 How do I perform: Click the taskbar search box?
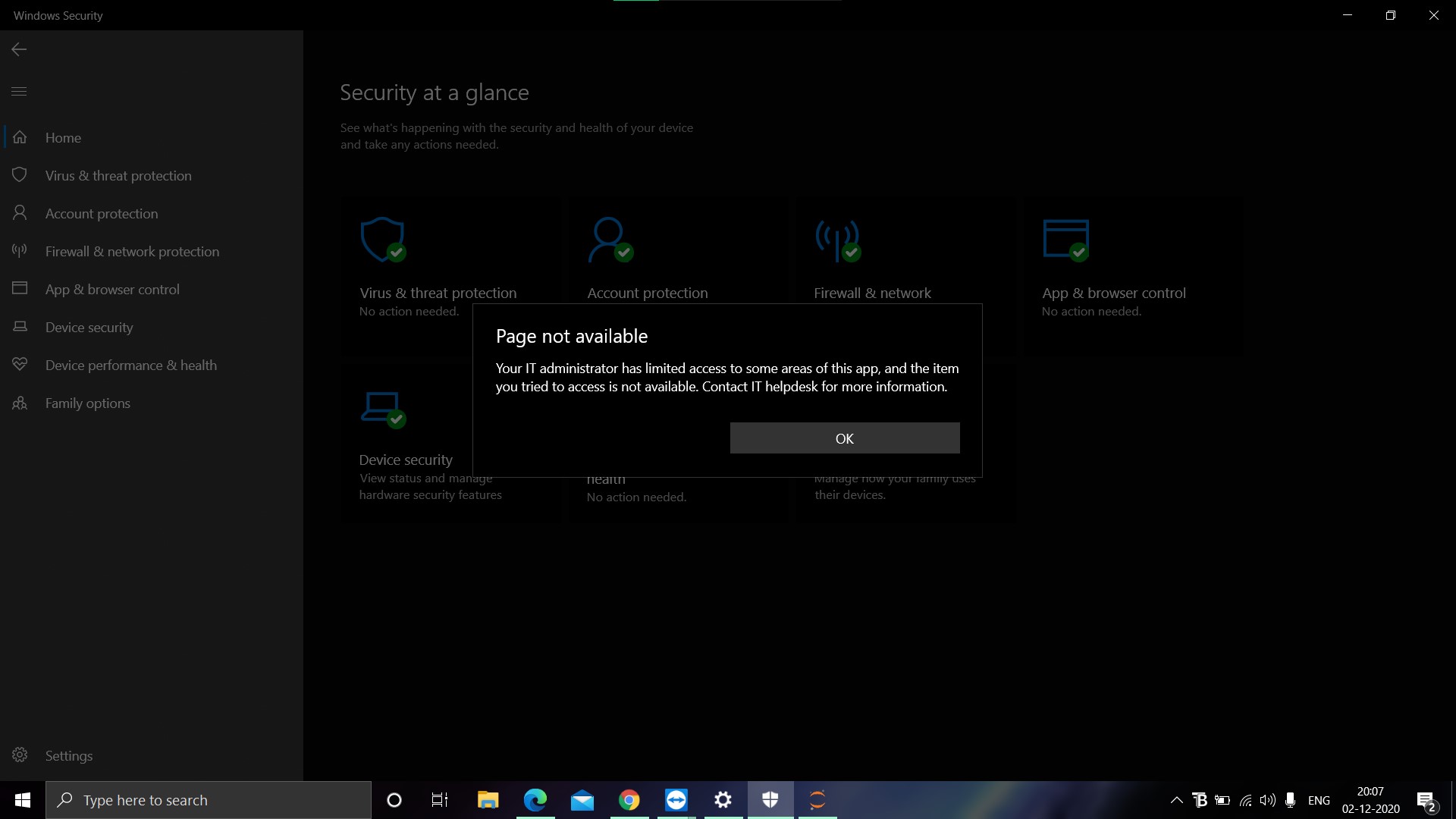[209, 800]
